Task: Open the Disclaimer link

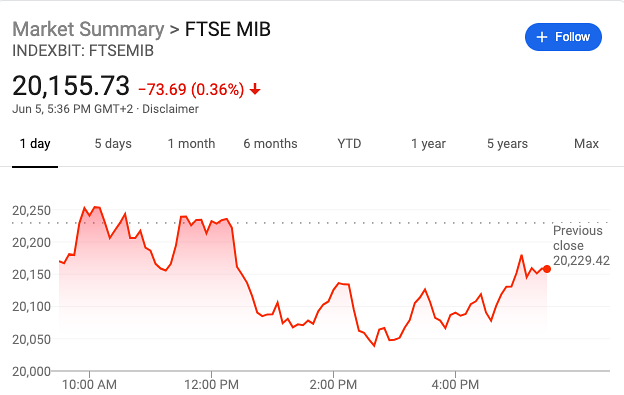Action: pos(170,109)
